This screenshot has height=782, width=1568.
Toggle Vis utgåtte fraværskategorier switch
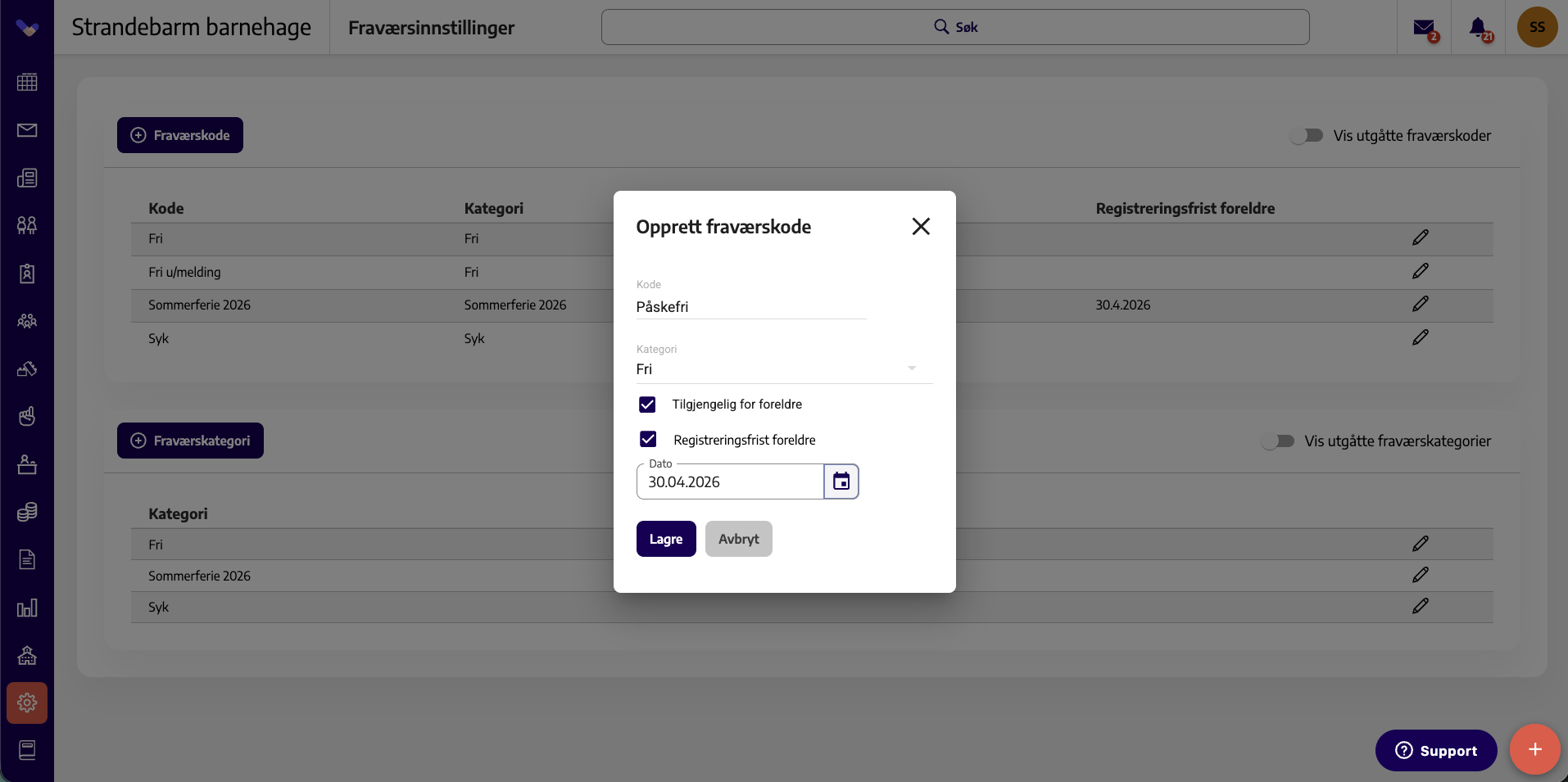1278,441
